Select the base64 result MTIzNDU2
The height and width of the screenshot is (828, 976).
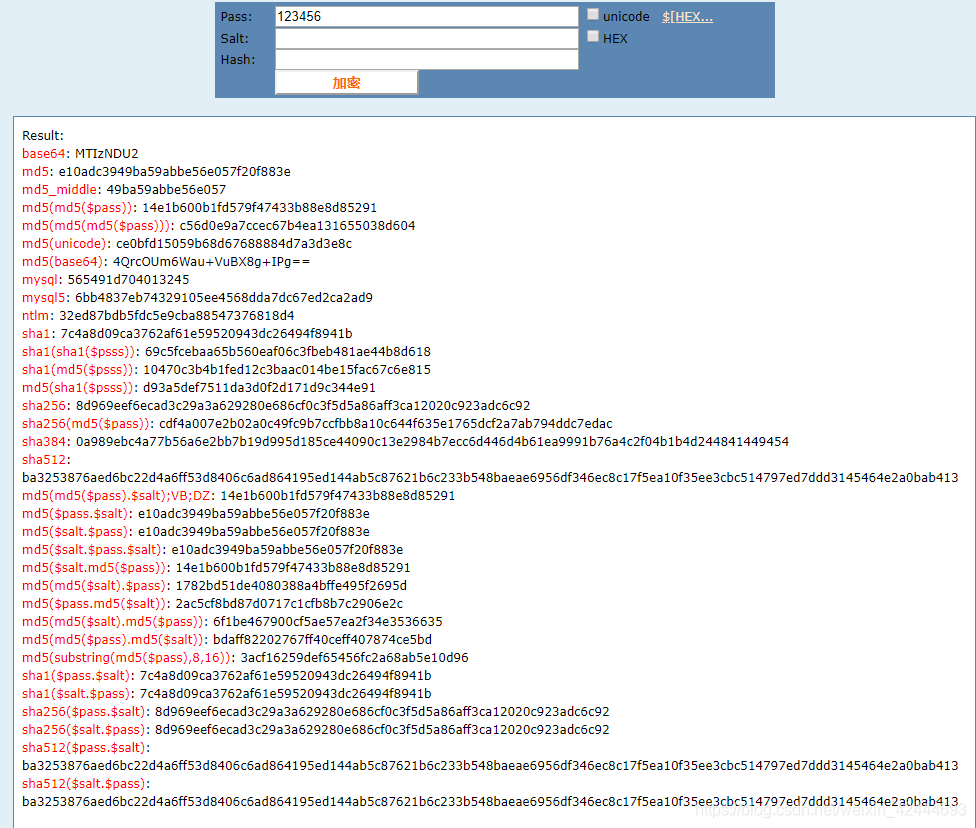(106, 154)
